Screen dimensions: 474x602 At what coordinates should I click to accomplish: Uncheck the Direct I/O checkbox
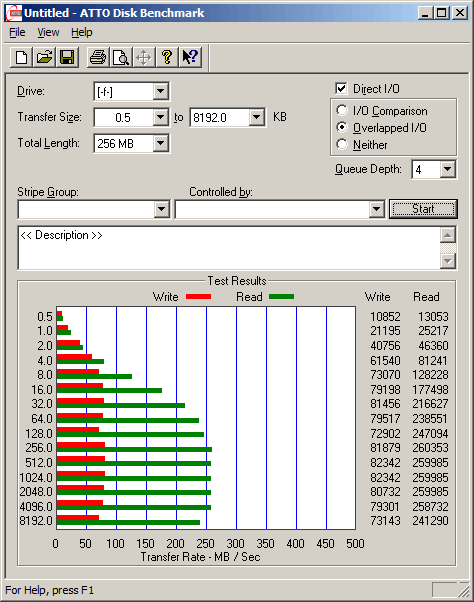[x=341, y=89]
